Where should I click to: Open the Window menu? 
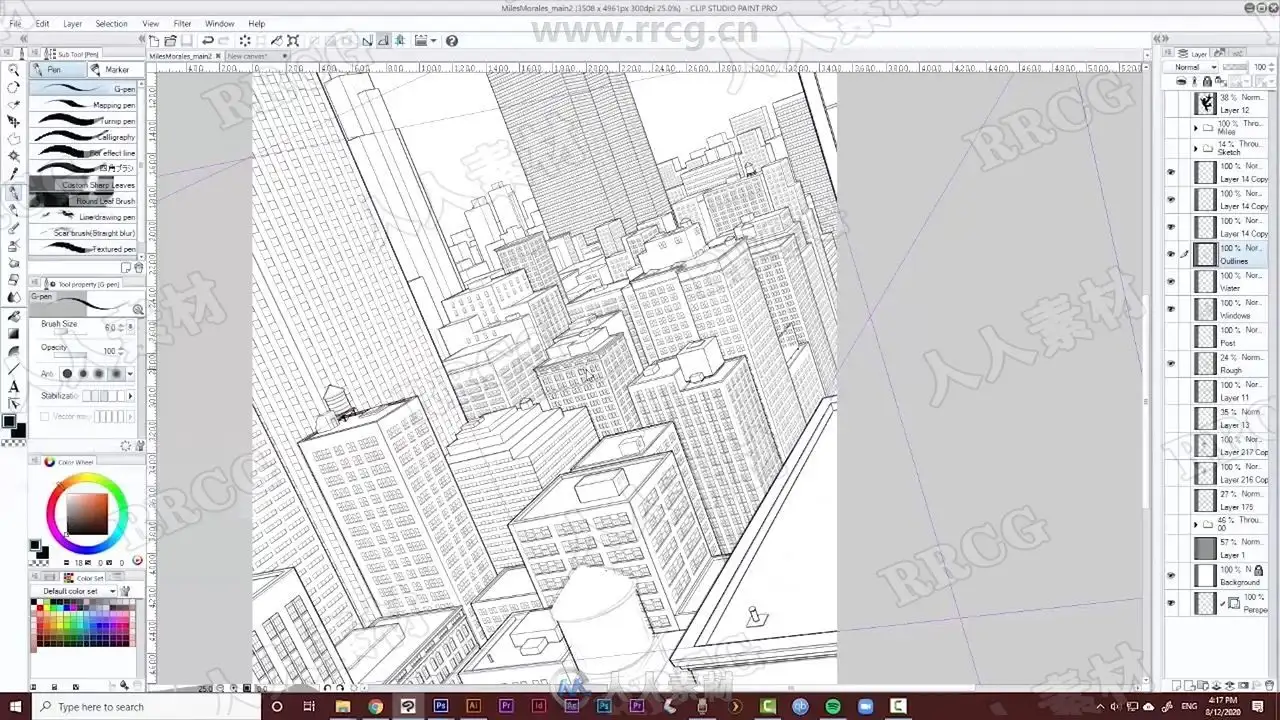220,24
